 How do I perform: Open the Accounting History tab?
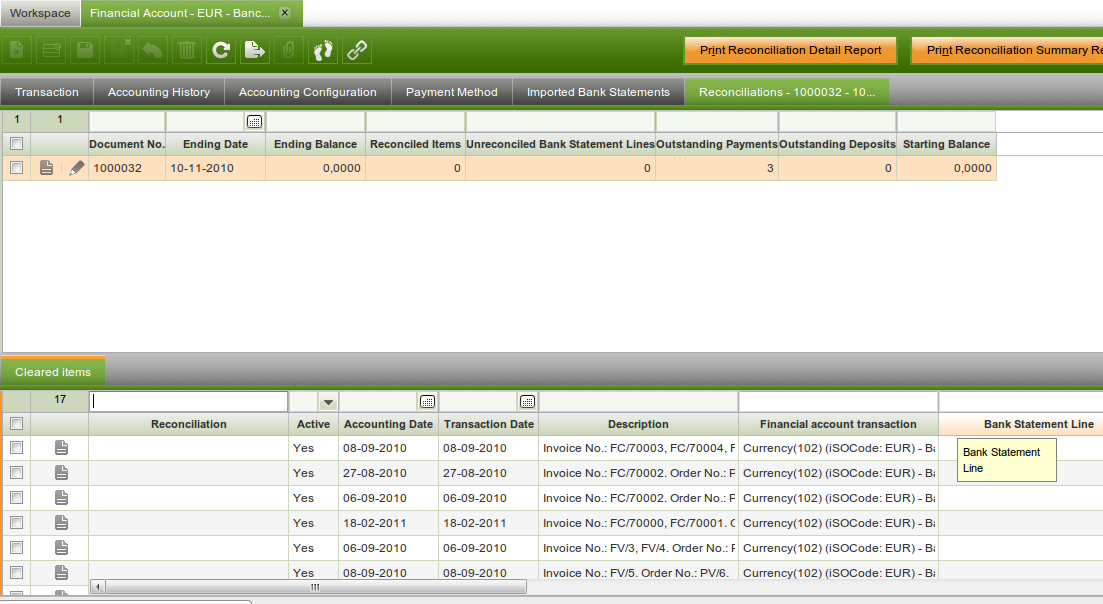[158, 92]
